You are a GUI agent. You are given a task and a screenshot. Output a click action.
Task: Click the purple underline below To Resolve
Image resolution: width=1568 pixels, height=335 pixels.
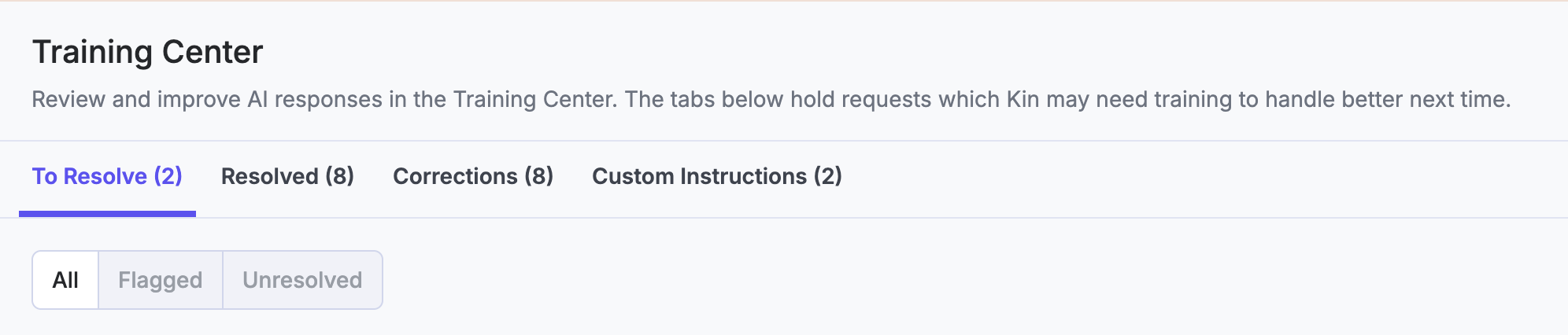107,214
